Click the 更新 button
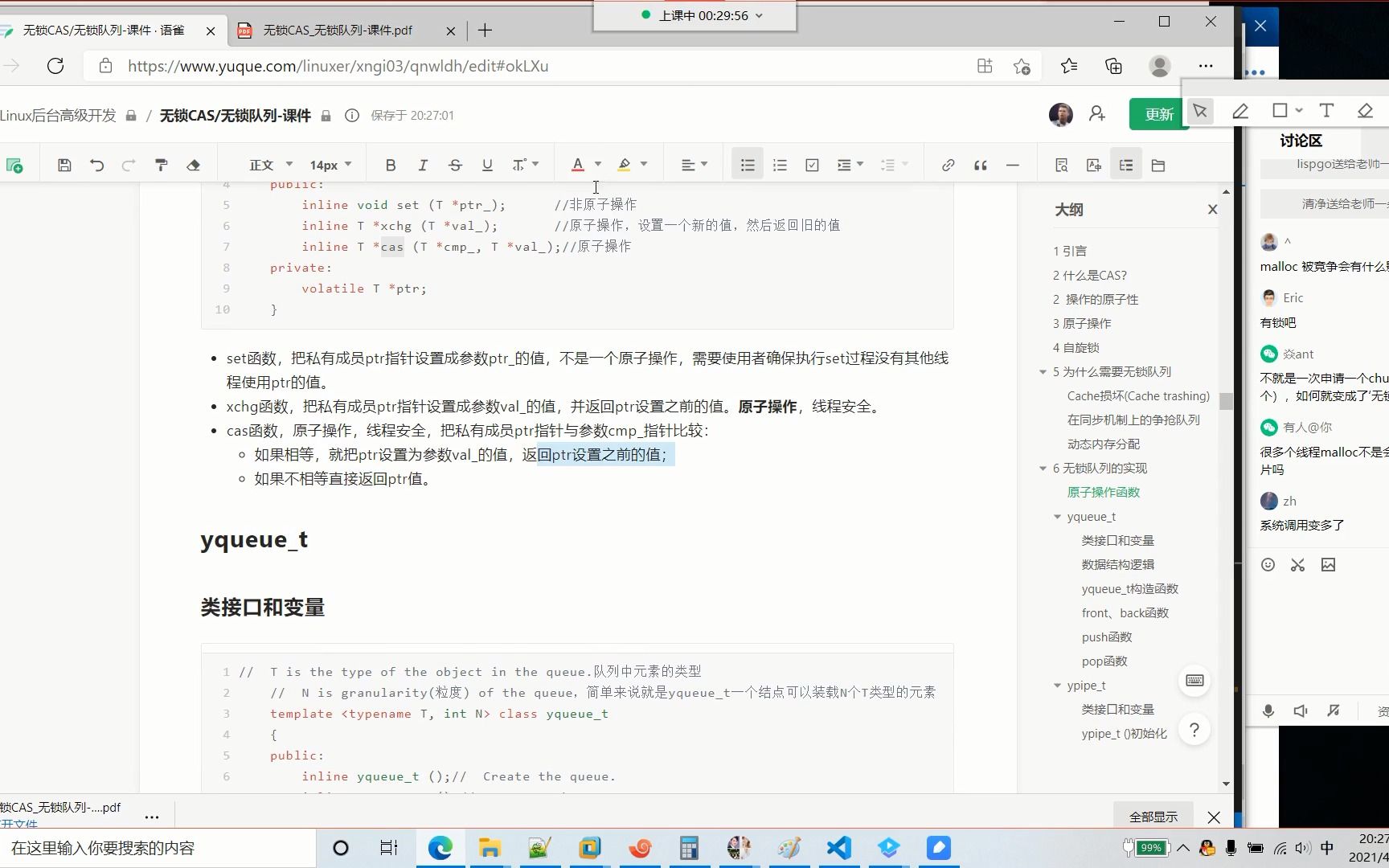Screen dimensions: 1389x868 tap(1158, 114)
